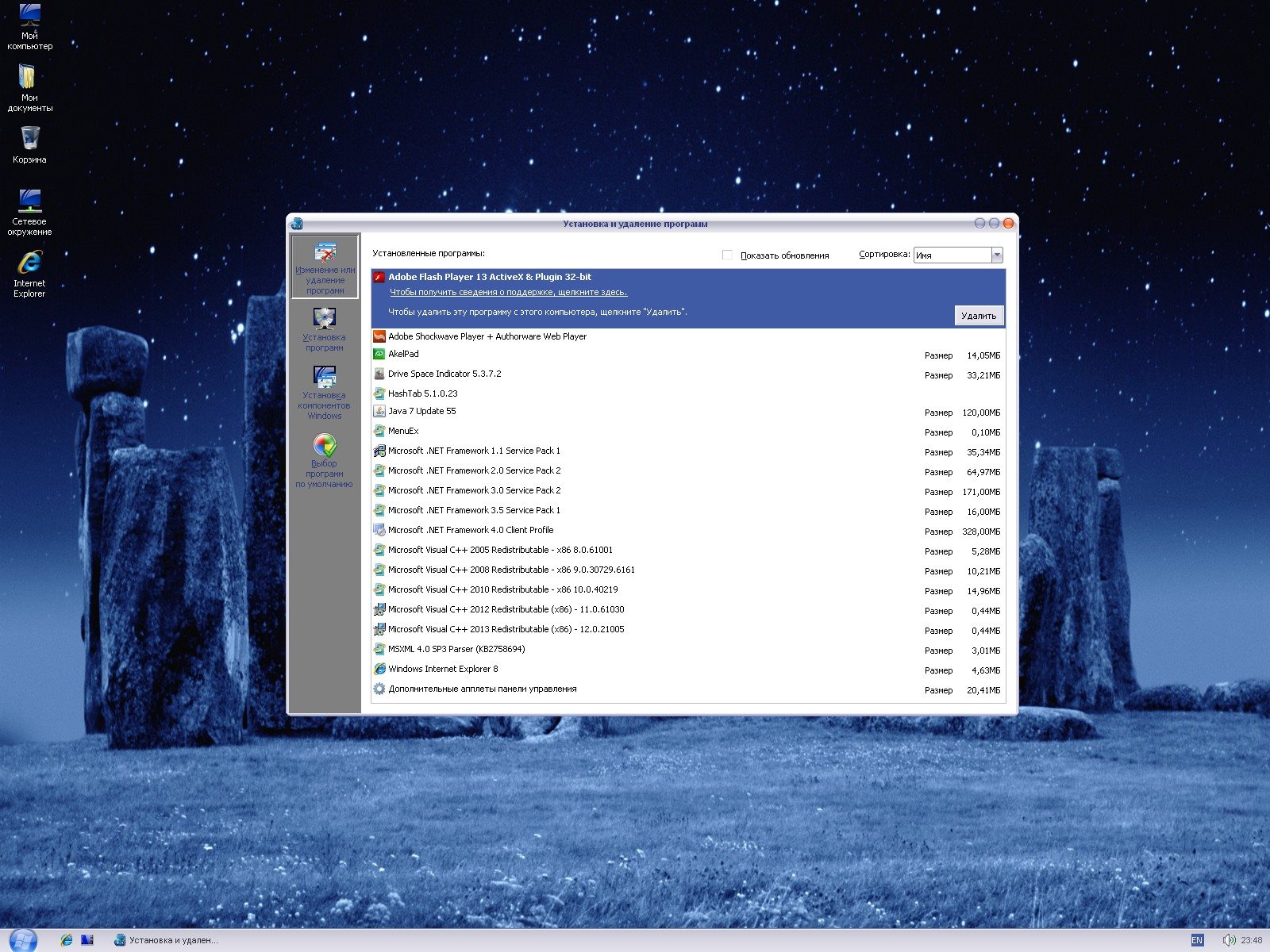Select the taskbar Add/Remove Programs window button

click(x=167, y=940)
